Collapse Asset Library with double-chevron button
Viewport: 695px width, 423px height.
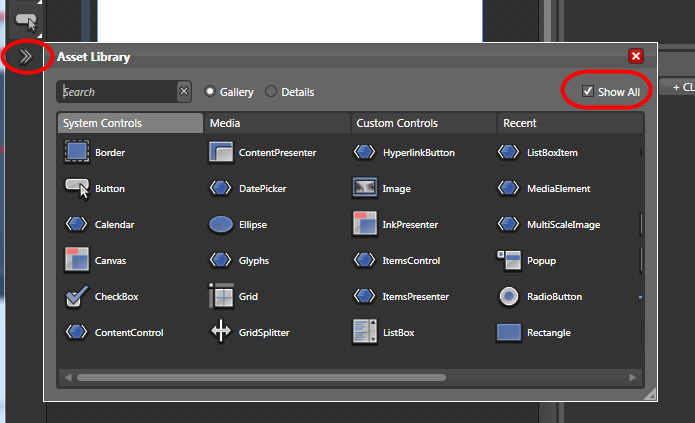click(26, 57)
